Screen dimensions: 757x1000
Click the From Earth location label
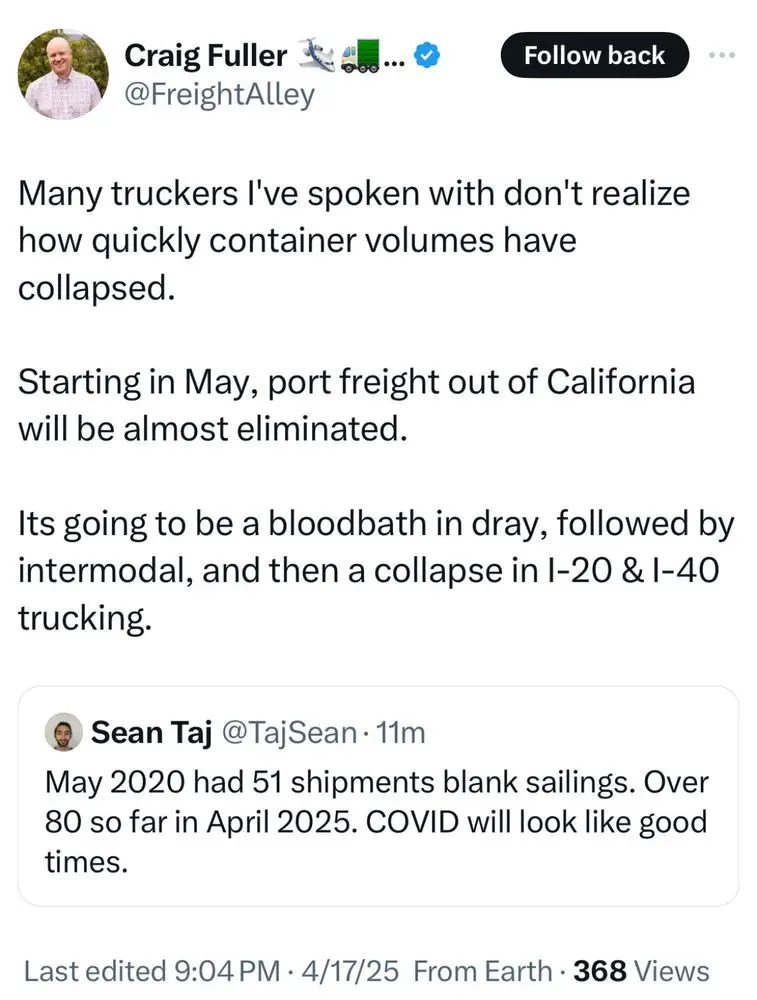tap(482, 970)
